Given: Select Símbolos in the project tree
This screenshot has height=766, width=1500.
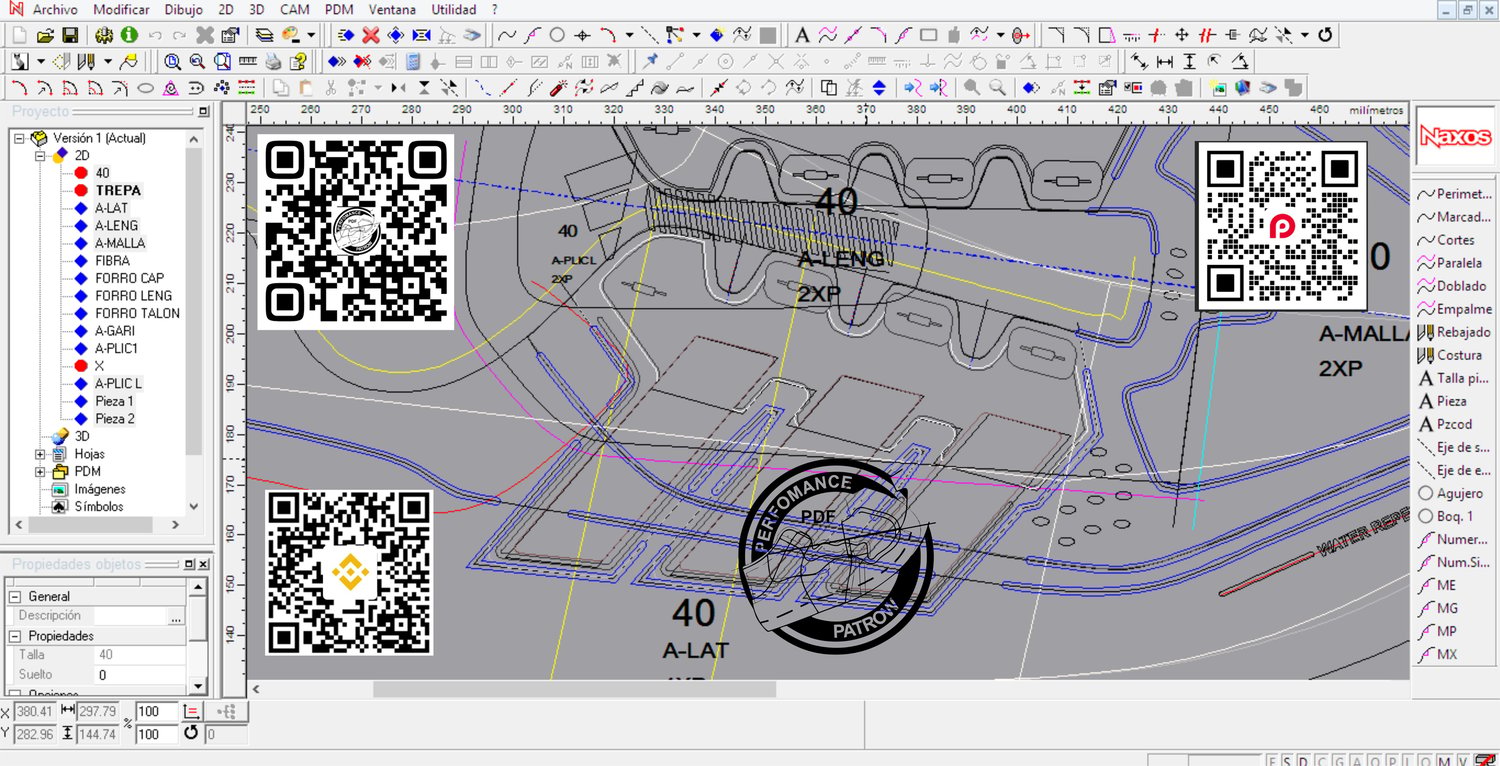Looking at the screenshot, I should (99, 506).
